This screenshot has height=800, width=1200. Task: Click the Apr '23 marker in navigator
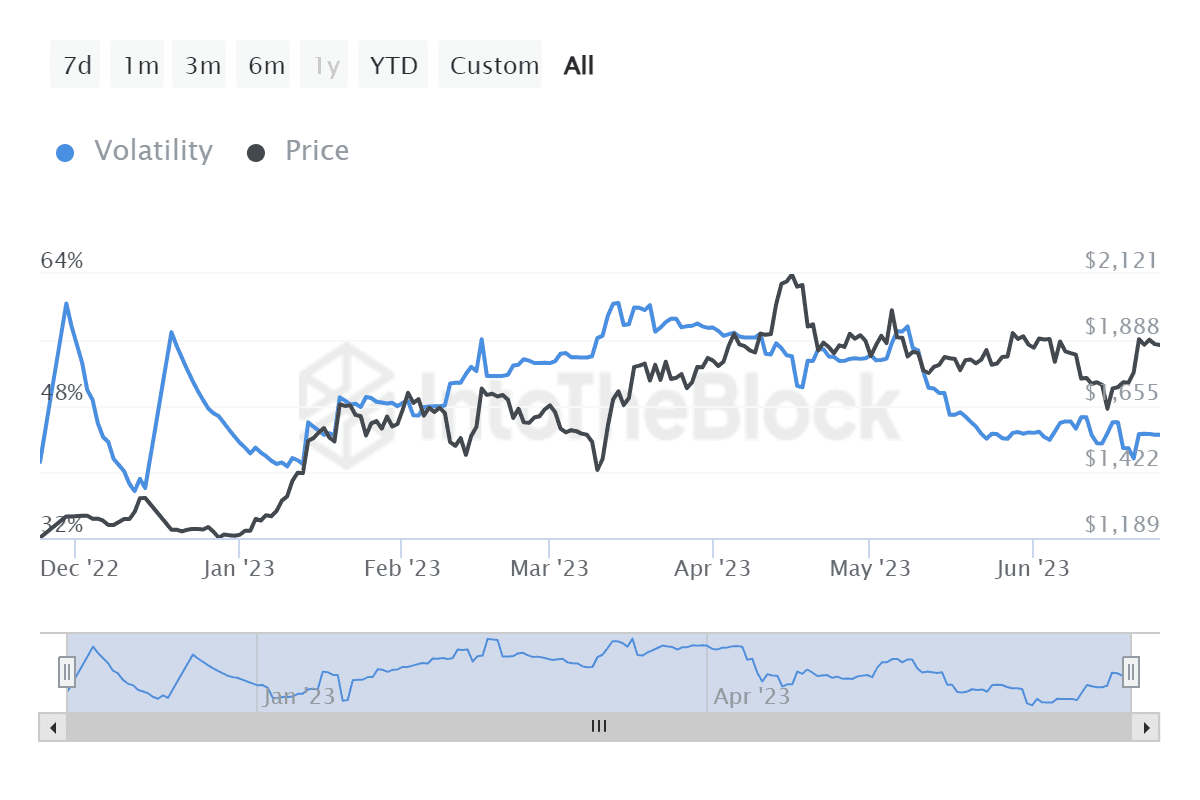pyautogui.click(x=750, y=695)
